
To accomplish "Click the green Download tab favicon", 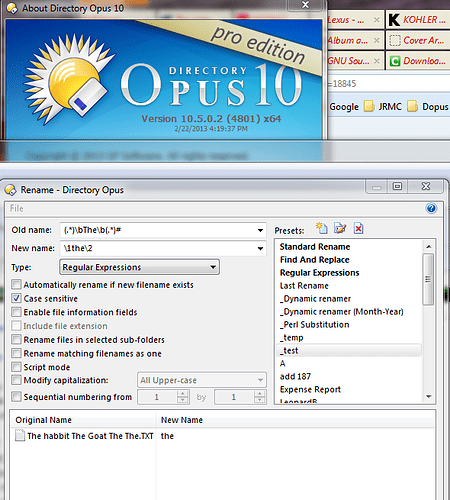I will [395, 61].
